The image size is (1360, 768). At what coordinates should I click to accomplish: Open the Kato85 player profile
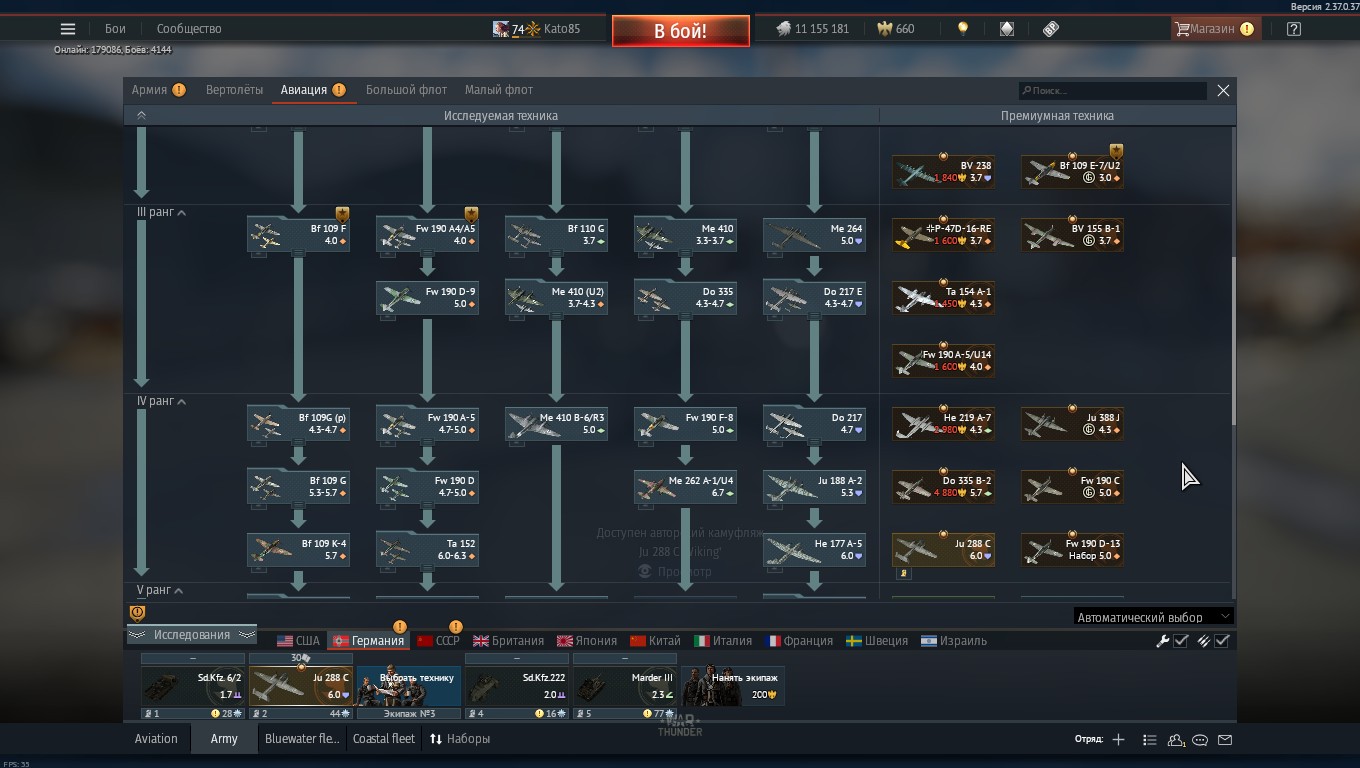point(536,29)
